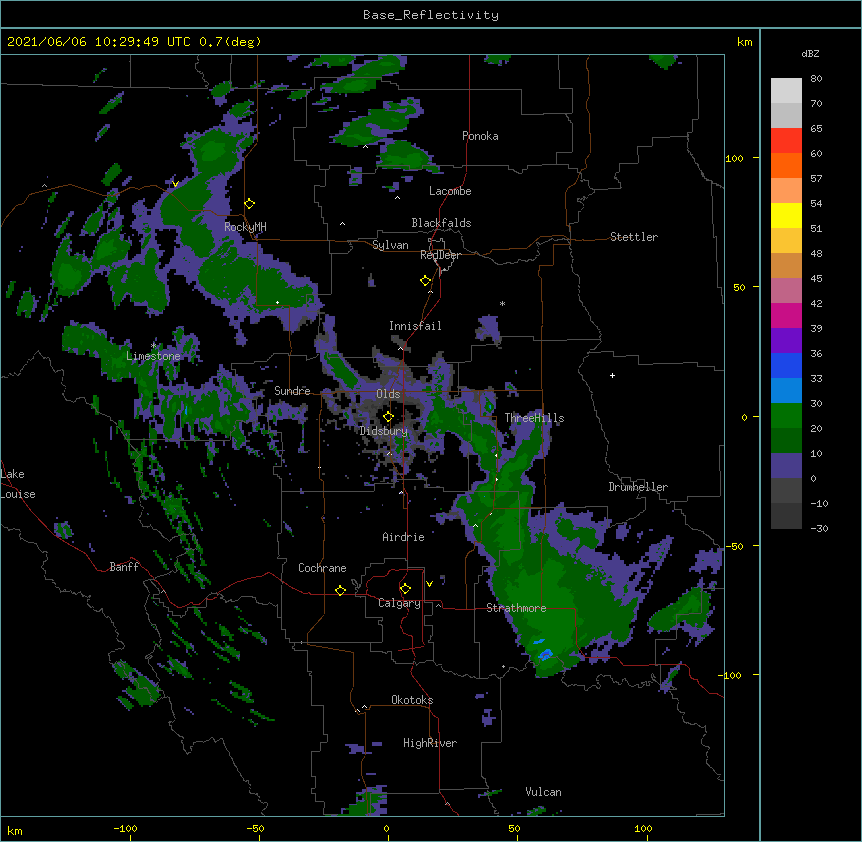Choose the purple-violet swatch near 39 dBZ

tap(786, 340)
